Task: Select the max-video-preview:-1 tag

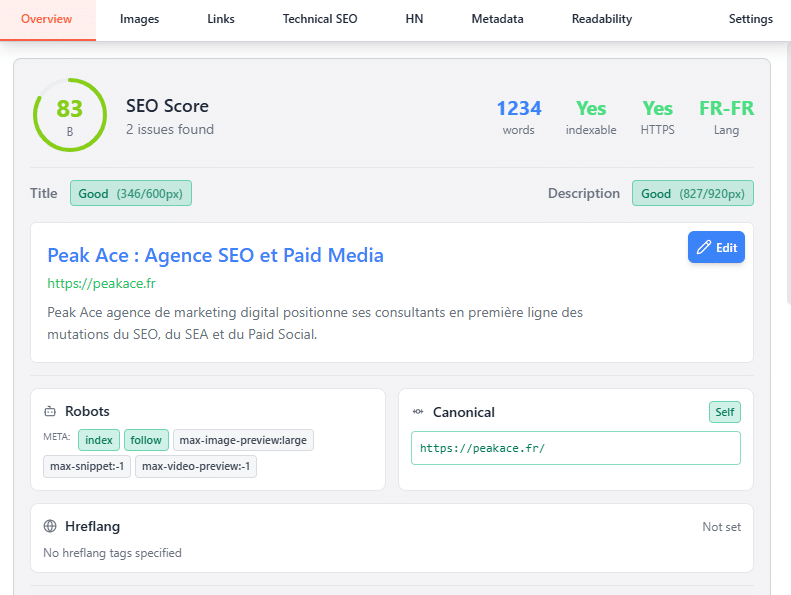Action: [196, 466]
